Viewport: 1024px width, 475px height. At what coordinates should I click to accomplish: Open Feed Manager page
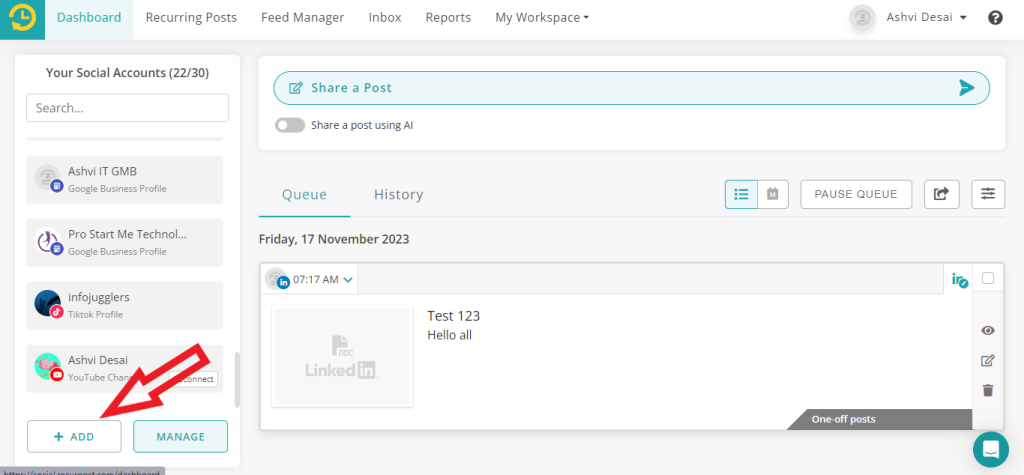click(x=302, y=18)
